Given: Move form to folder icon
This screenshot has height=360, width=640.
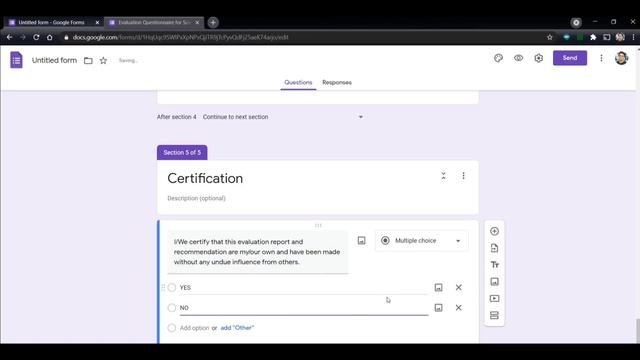Looking at the screenshot, I should pyautogui.click(x=88, y=60).
